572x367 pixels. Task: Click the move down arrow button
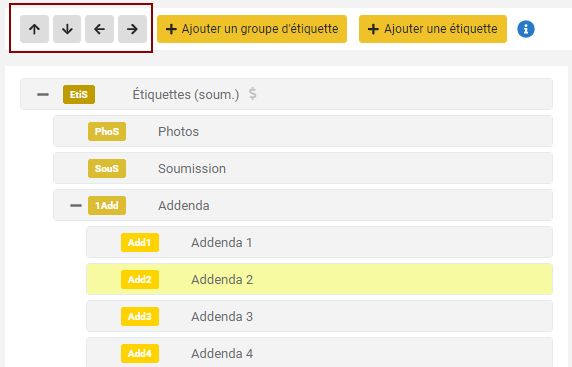(67, 29)
